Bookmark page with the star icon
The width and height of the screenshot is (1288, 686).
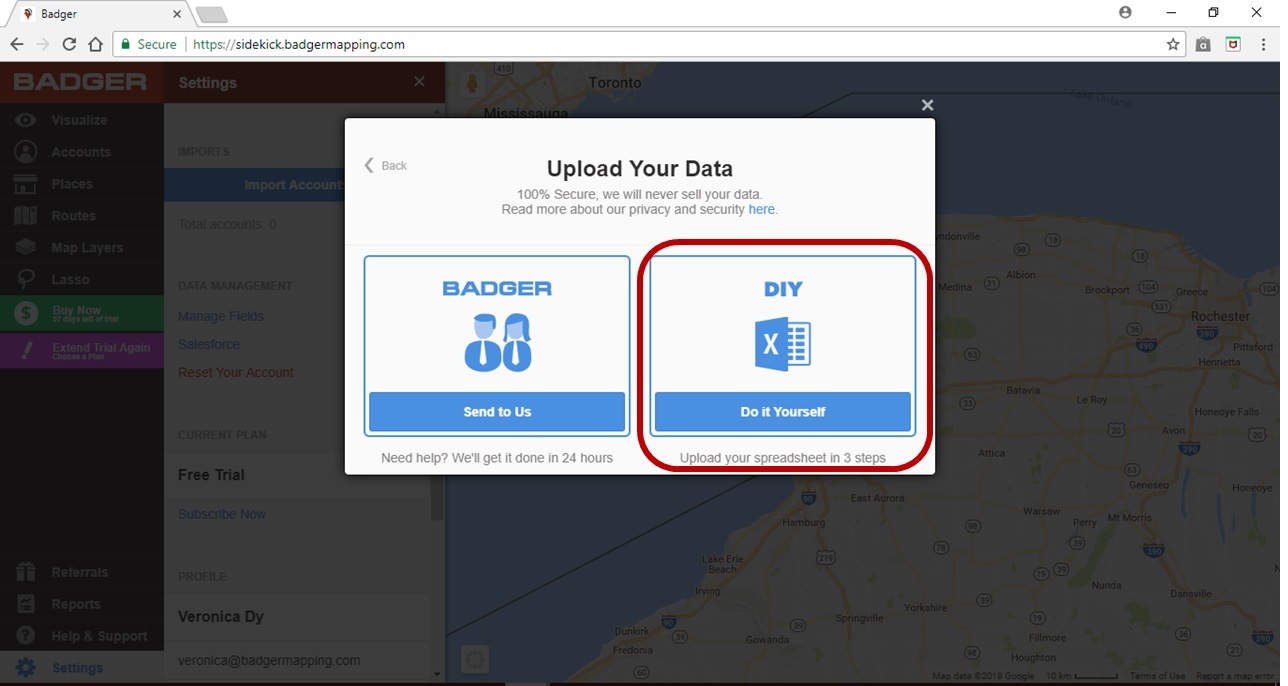pyautogui.click(x=1173, y=44)
